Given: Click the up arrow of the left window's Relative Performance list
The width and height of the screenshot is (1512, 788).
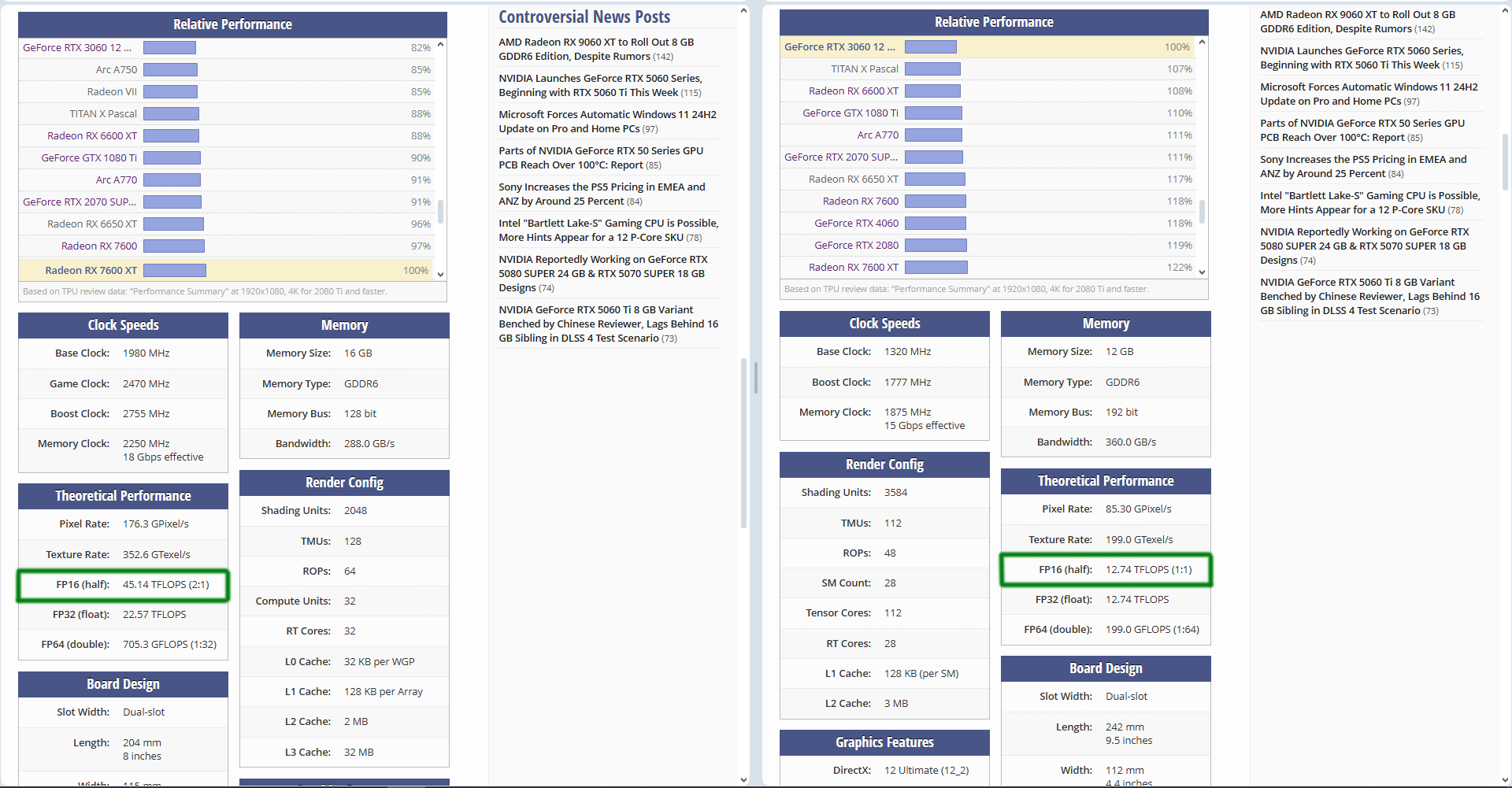Looking at the screenshot, I should [440, 44].
